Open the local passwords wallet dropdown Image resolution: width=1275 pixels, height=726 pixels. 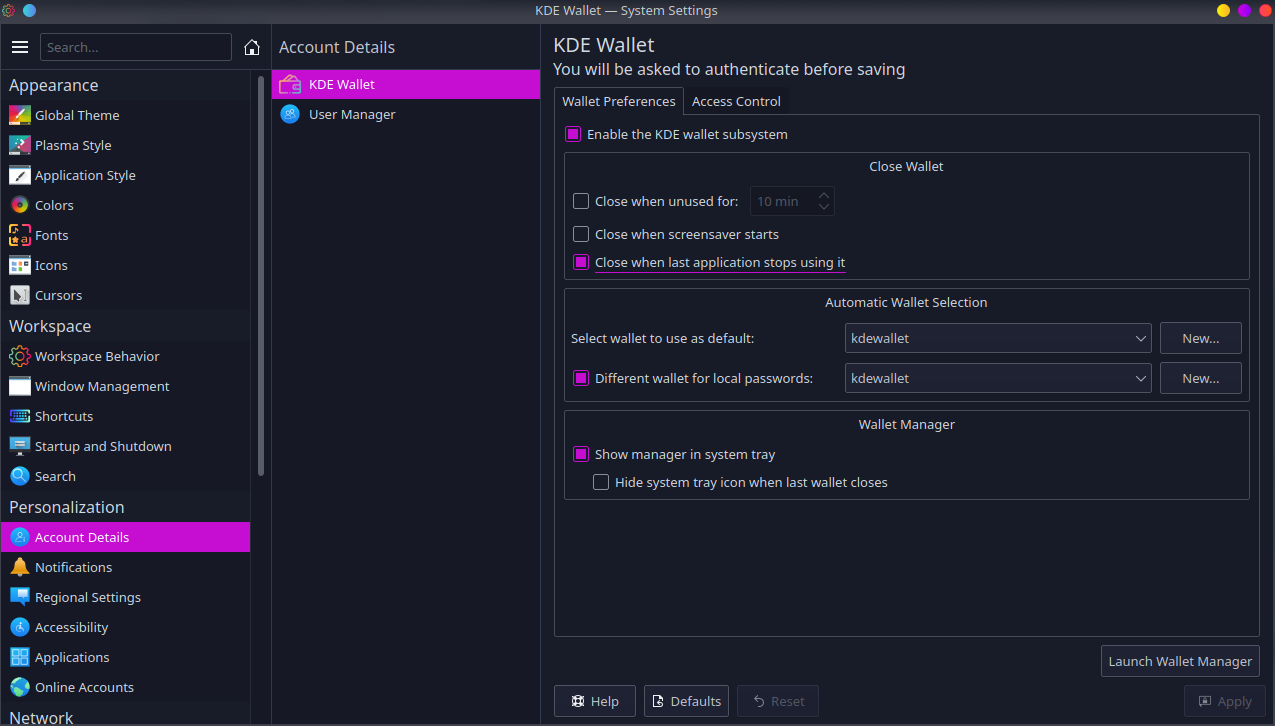click(x=998, y=378)
